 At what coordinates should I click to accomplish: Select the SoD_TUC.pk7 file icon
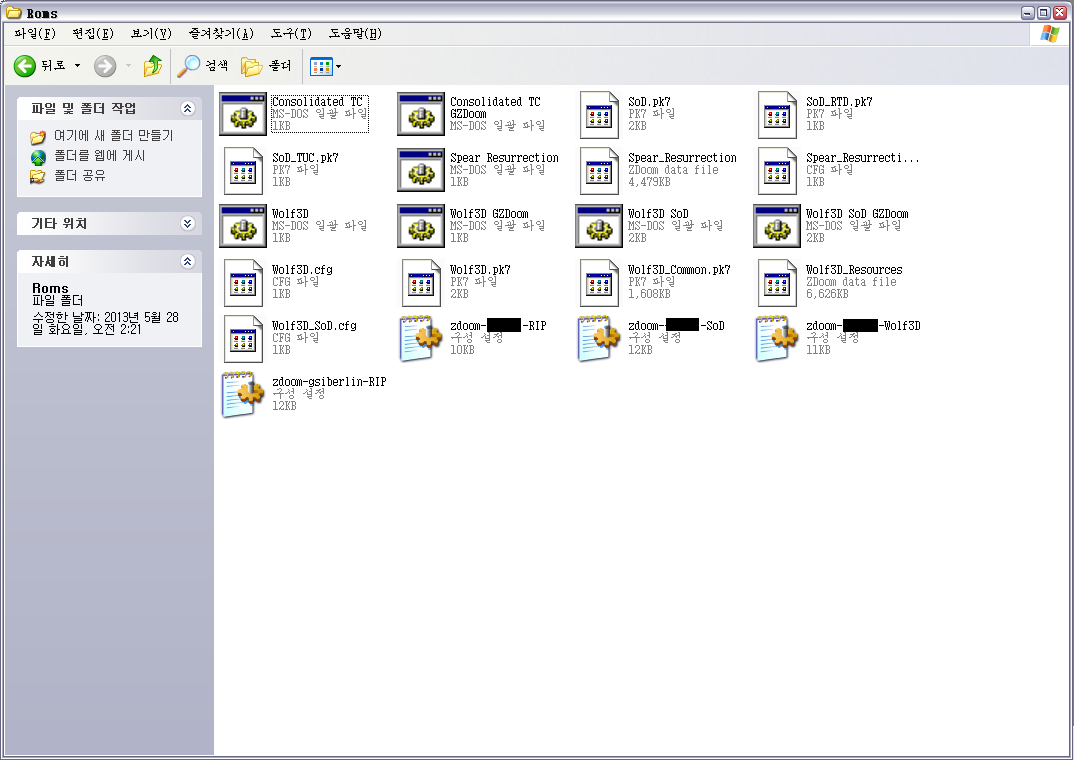[x=242, y=170]
